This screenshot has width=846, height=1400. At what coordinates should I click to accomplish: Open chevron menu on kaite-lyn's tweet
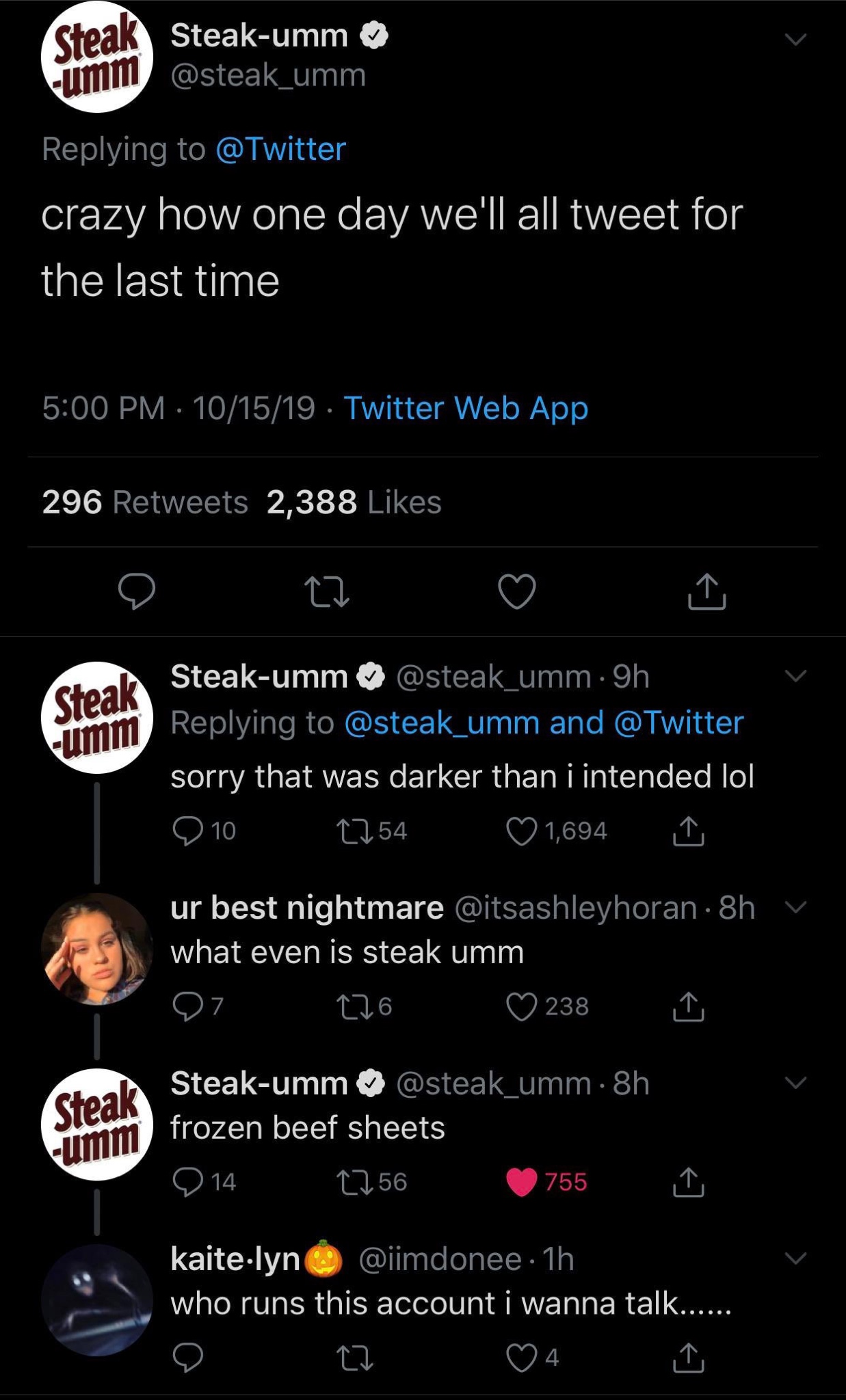[795, 1258]
